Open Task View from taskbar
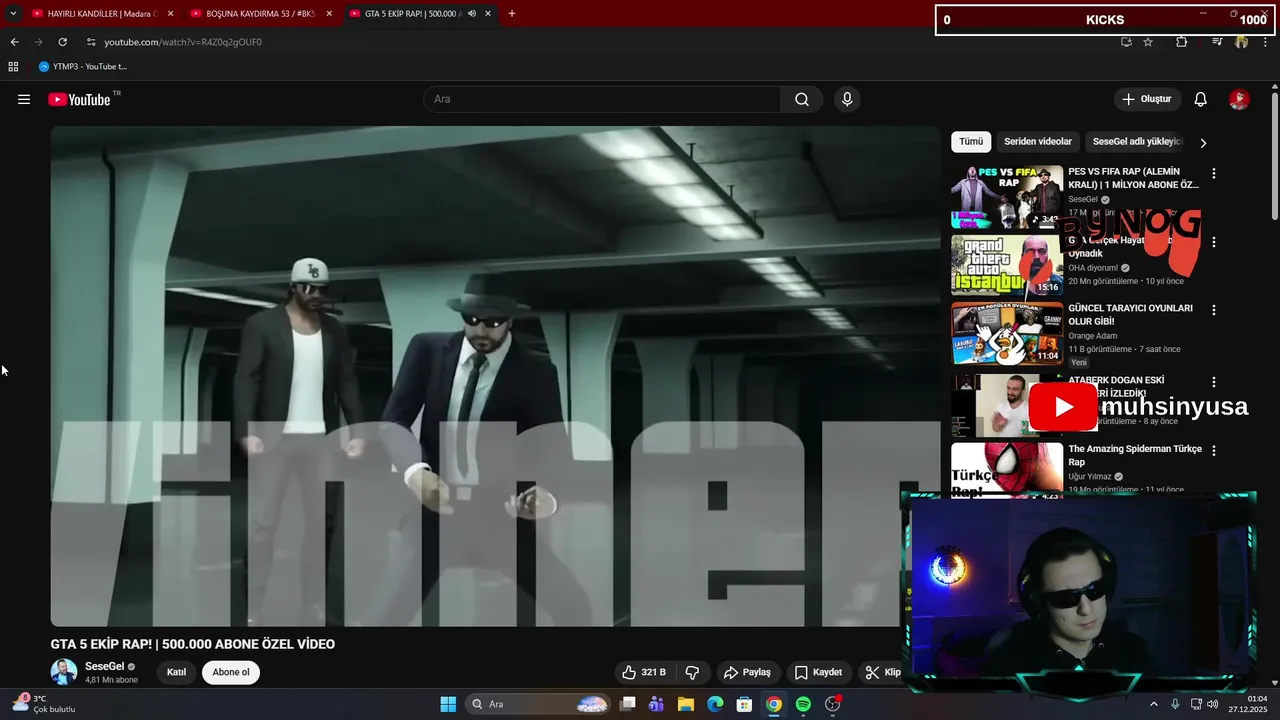 tap(627, 704)
